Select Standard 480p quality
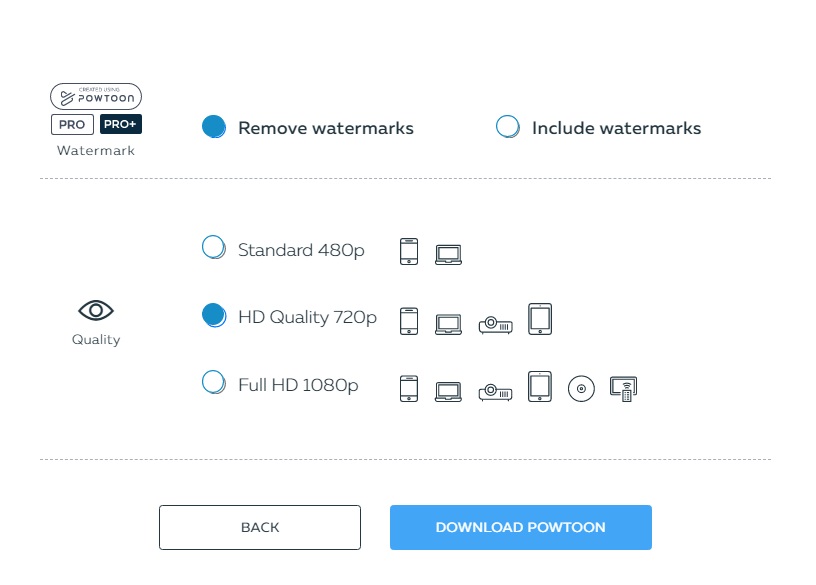Screen dimensions: 816x585 [x=214, y=247]
